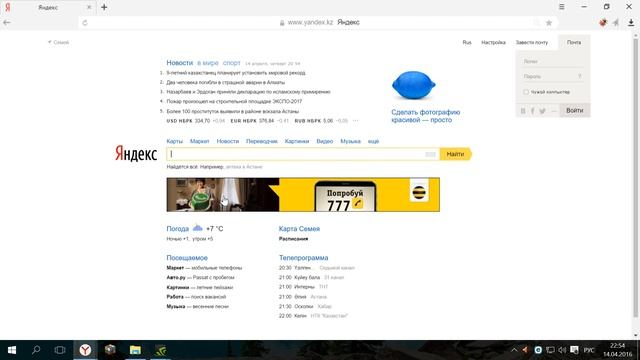Click 'Сделать фотографию красивой' promo link
The height and width of the screenshot is (360, 640).
pos(426,116)
